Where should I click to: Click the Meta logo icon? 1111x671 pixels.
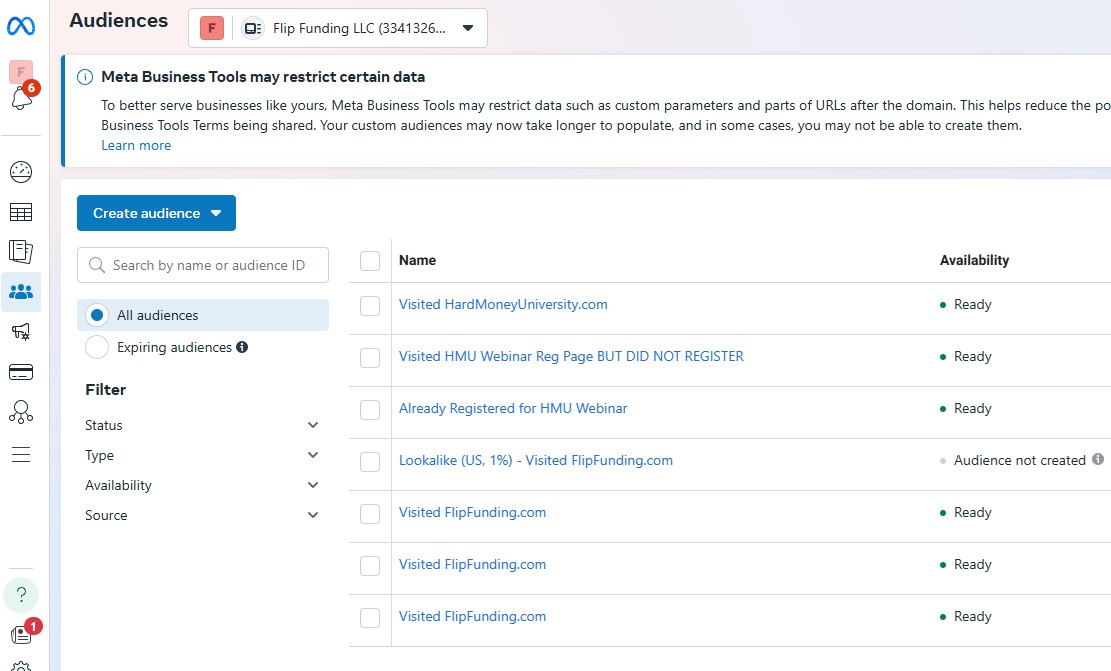coord(21,26)
